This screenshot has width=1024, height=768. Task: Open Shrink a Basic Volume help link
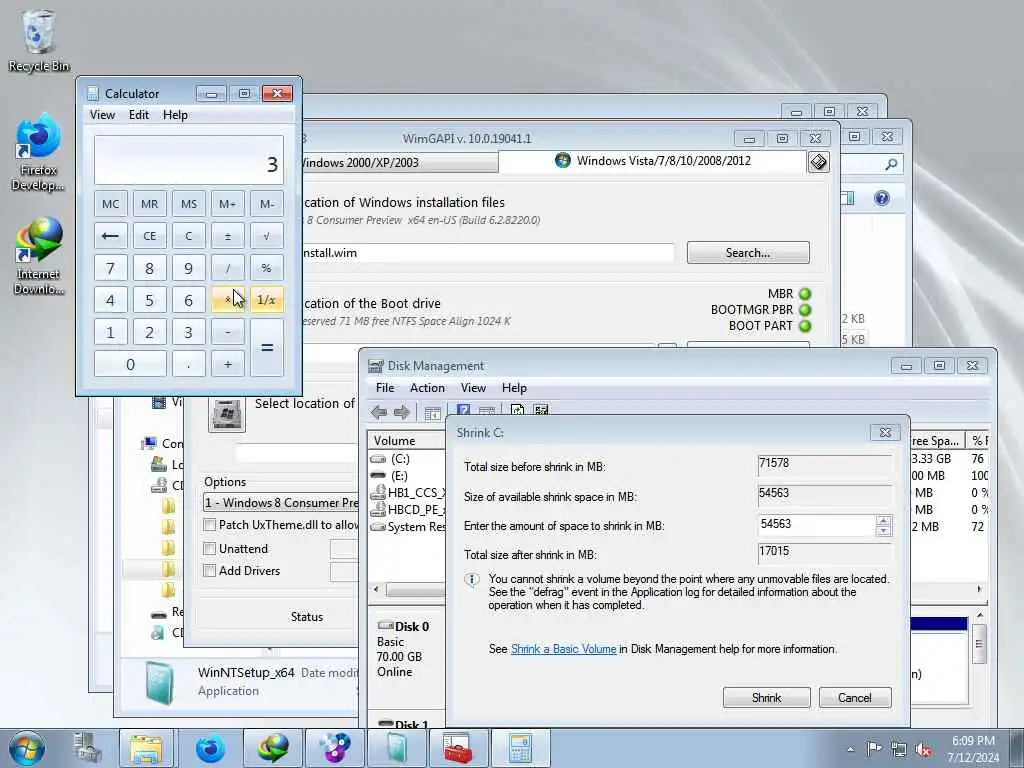[564, 649]
